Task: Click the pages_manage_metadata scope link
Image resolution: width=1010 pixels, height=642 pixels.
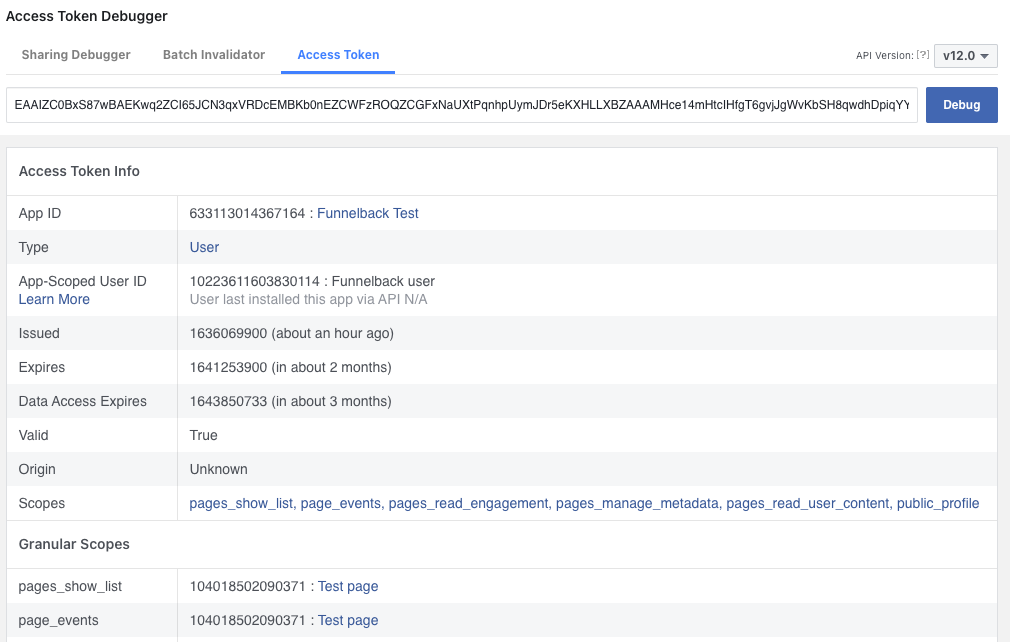Action: click(x=640, y=503)
